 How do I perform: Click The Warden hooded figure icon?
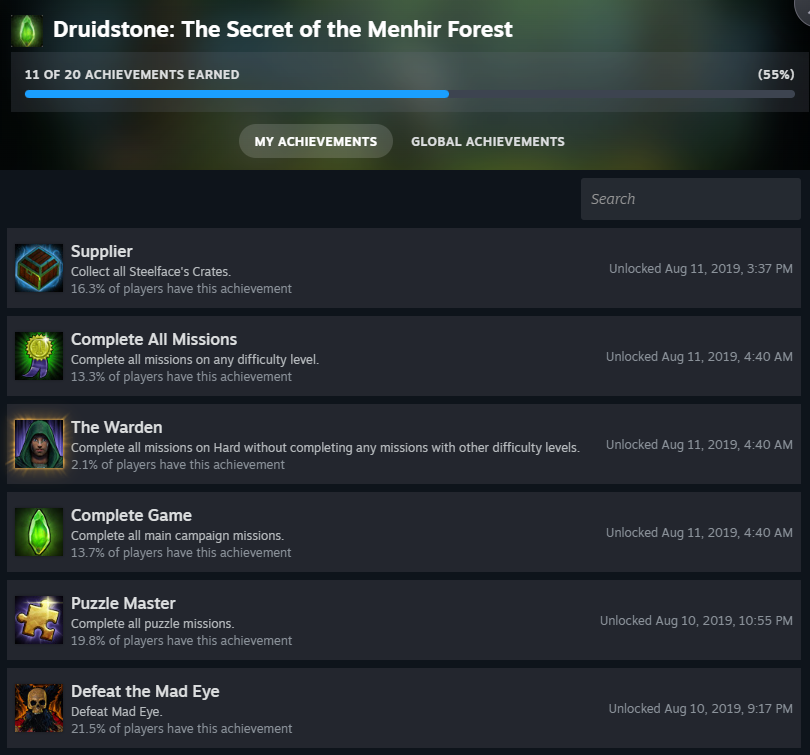click(x=39, y=444)
